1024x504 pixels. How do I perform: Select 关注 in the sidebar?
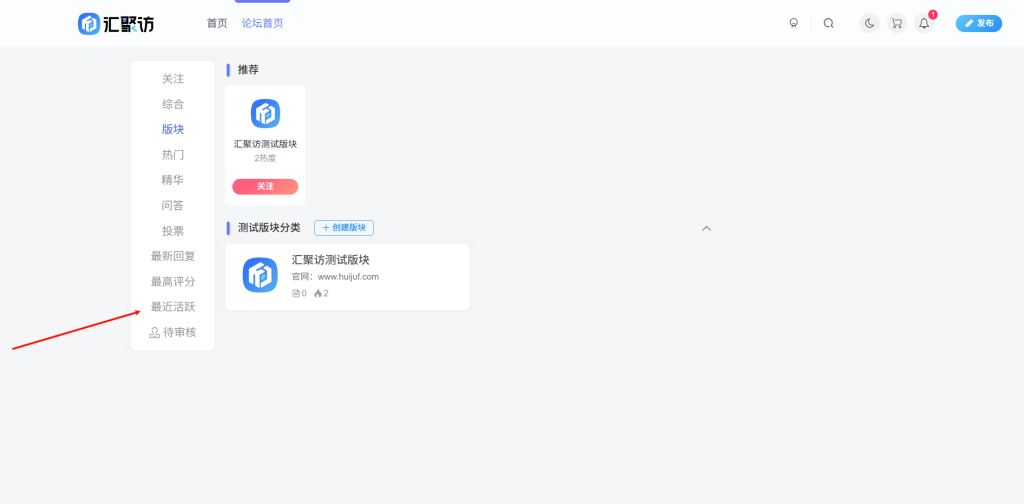[173, 79]
